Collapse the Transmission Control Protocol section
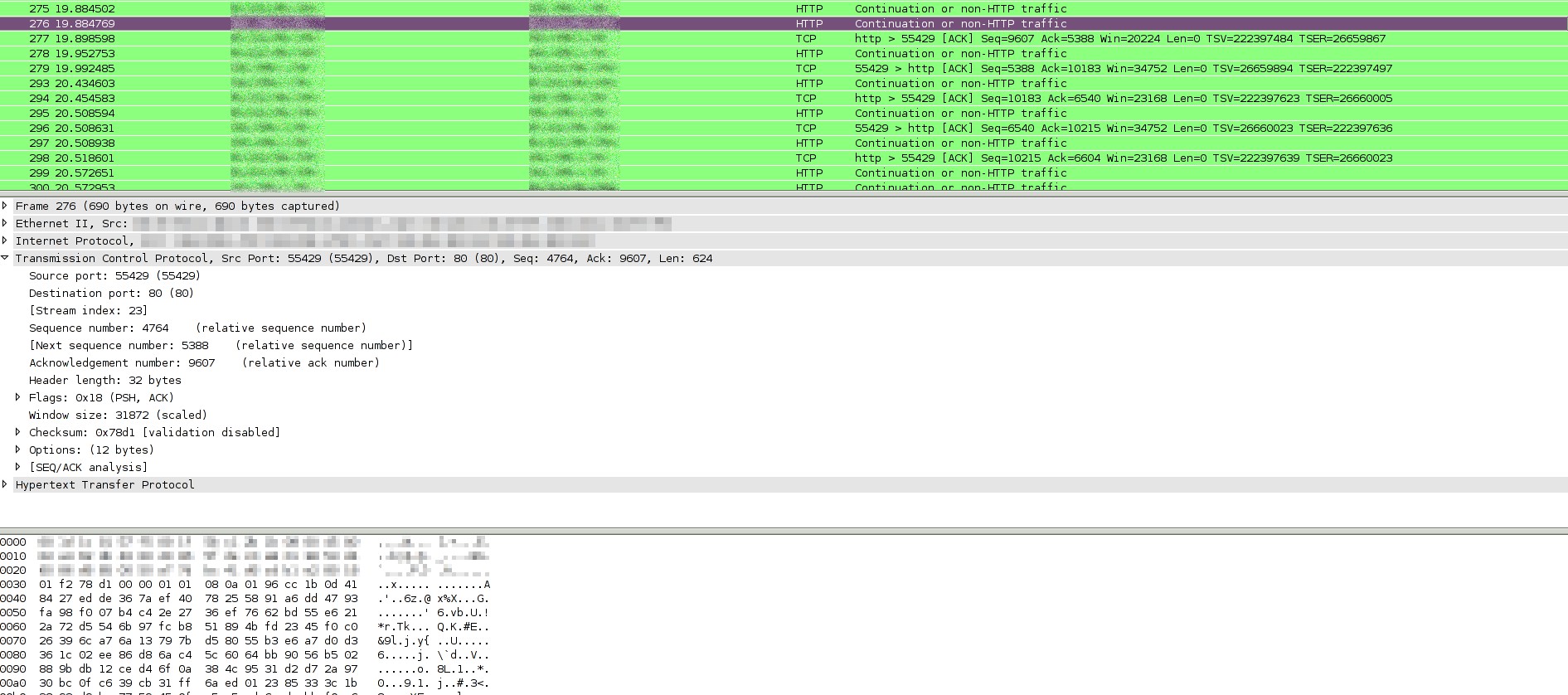Viewport: 1568px width, 695px height. (x=5, y=258)
